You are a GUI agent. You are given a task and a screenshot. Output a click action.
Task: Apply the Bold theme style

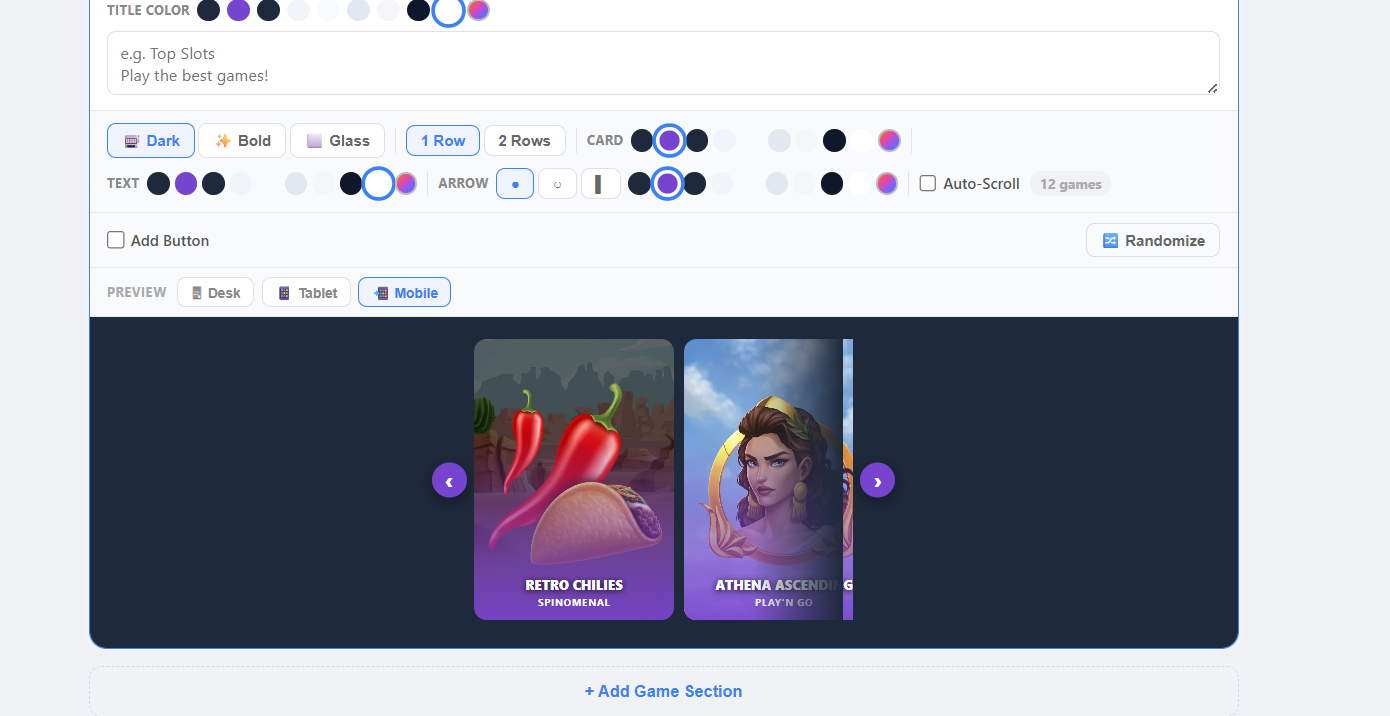242,141
